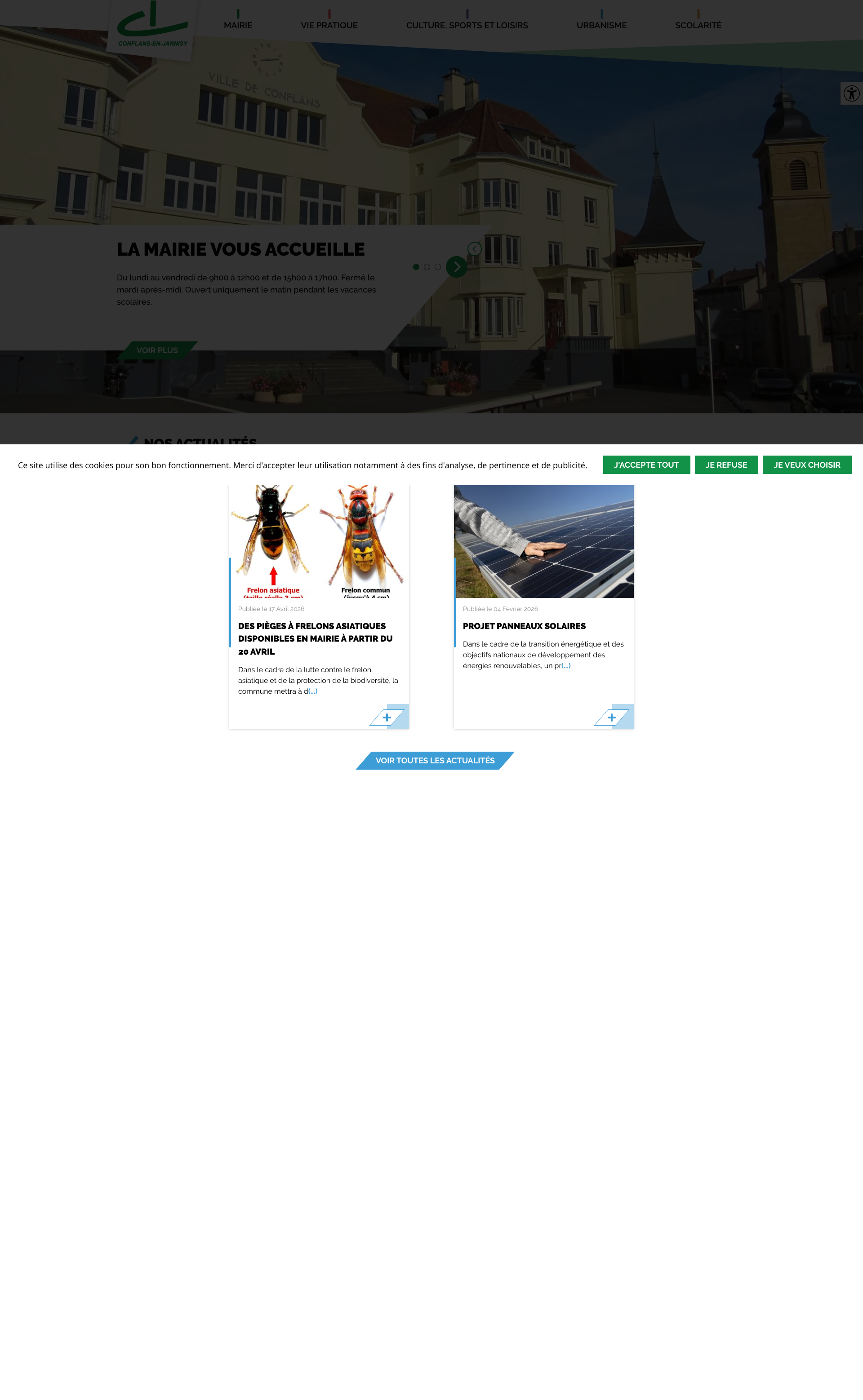This screenshot has width=863, height=1400.
Task: Open Culture, Sports et Loisirs menu
Action: pyautogui.click(x=467, y=25)
